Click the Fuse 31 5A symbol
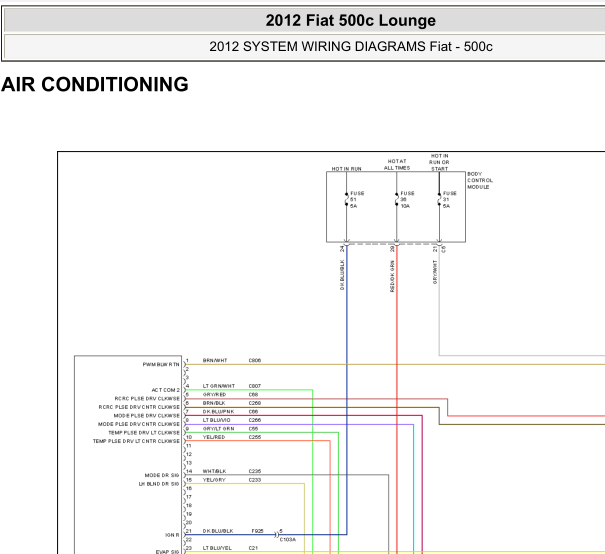Image resolution: width=605 pixels, height=554 pixels. click(x=439, y=199)
